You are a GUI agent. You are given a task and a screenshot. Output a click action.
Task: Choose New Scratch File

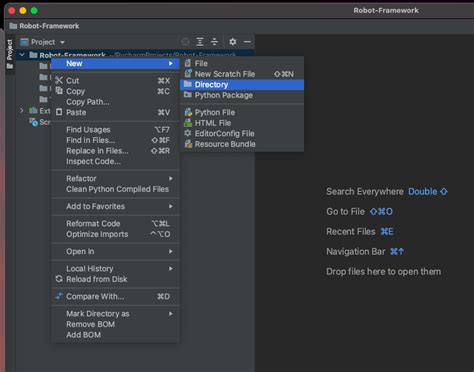point(242,74)
